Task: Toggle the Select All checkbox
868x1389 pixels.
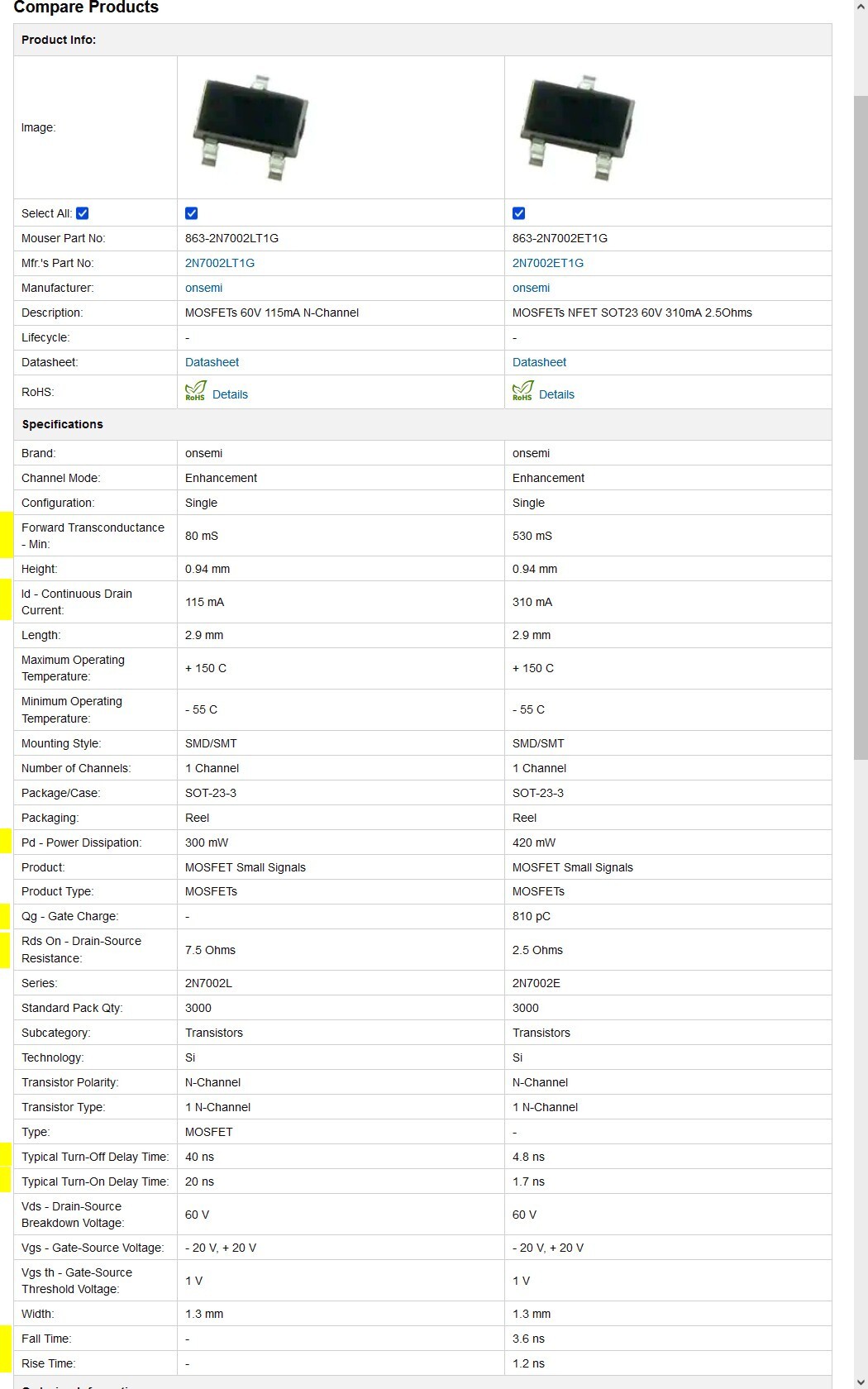Action: click(83, 213)
